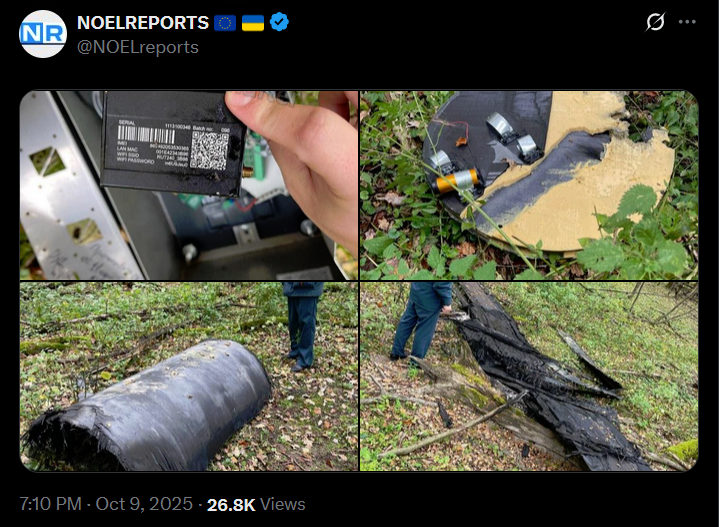Click the QR code on the device label
This screenshot has width=719, height=527.
pyautogui.click(x=210, y=150)
